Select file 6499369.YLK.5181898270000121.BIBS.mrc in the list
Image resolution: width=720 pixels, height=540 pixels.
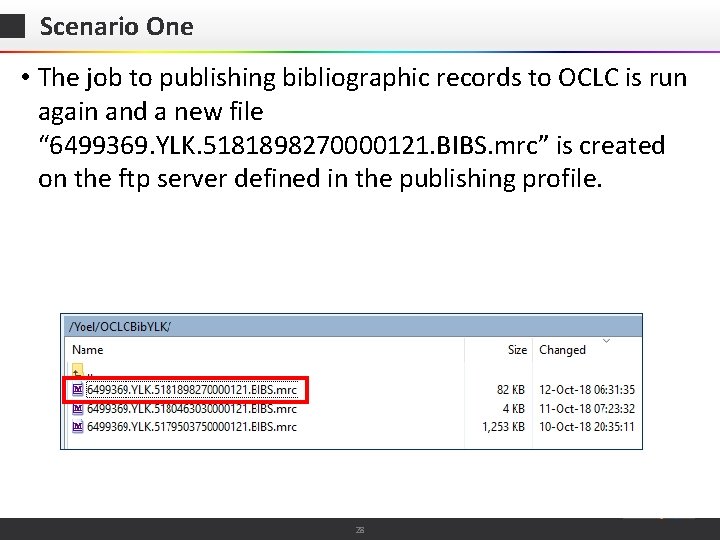[192, 390]
